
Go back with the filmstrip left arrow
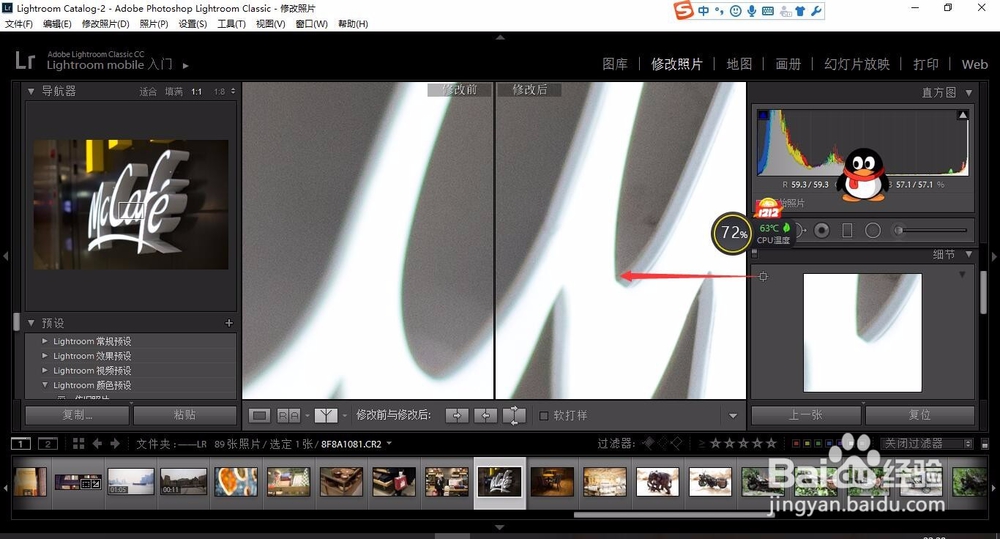click(x=97, y=443)
